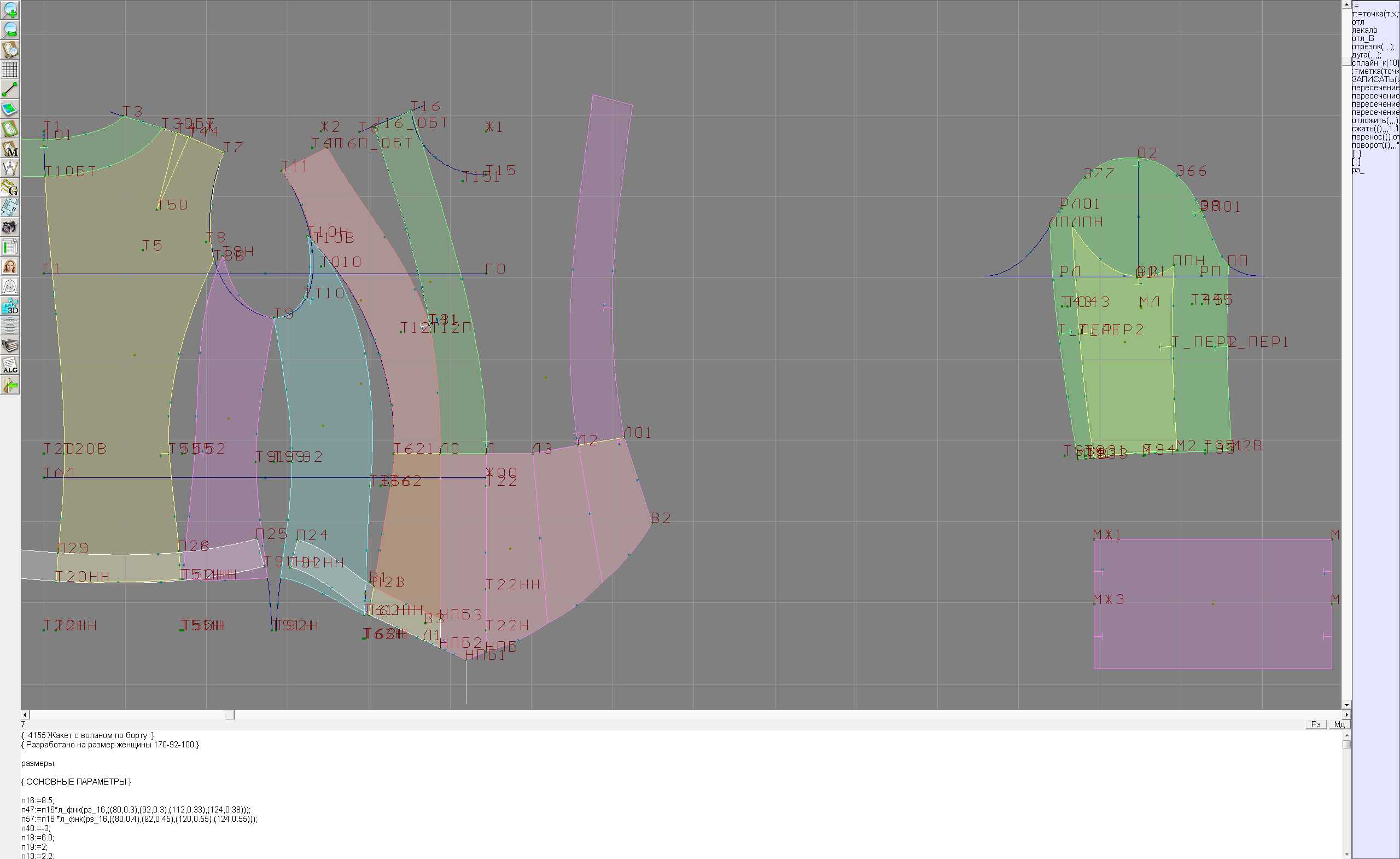Select the line segment tool icon

10,89
